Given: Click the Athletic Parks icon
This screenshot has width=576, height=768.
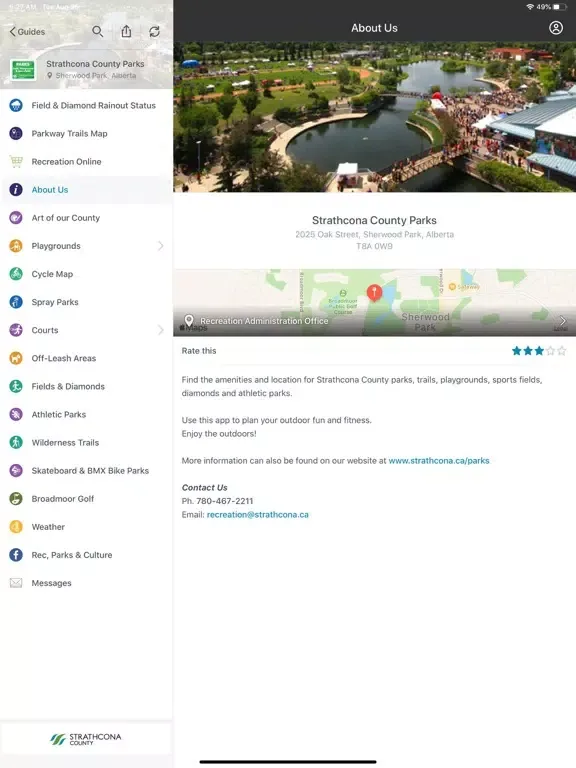Looking at the screenshot, I should coord(16,414).
